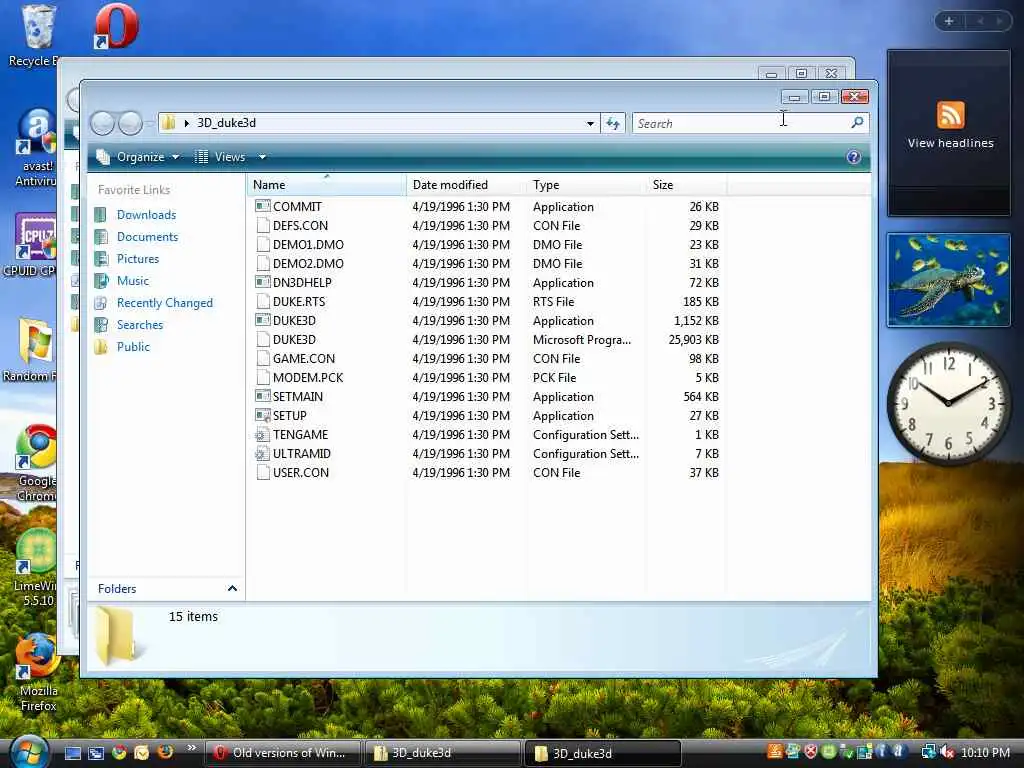Viewport: 1024px width, 768px height.
Task: Expand breadcrumb arrow before 3D_duke3d
Action: pyautogui.click(x=187, y=123)
